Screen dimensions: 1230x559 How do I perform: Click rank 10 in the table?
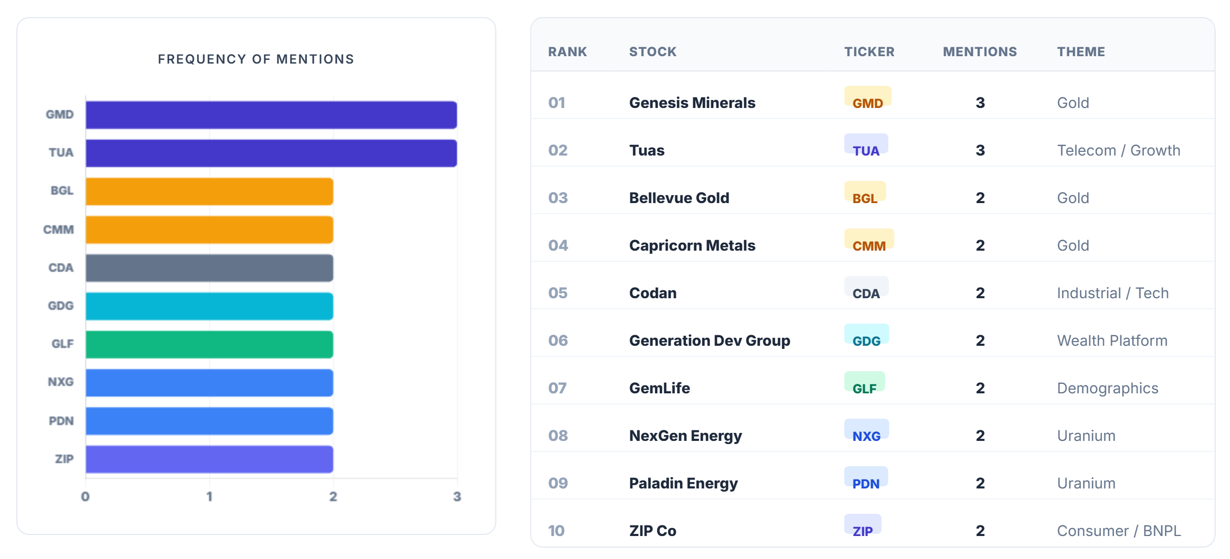(x=557, y=531)
